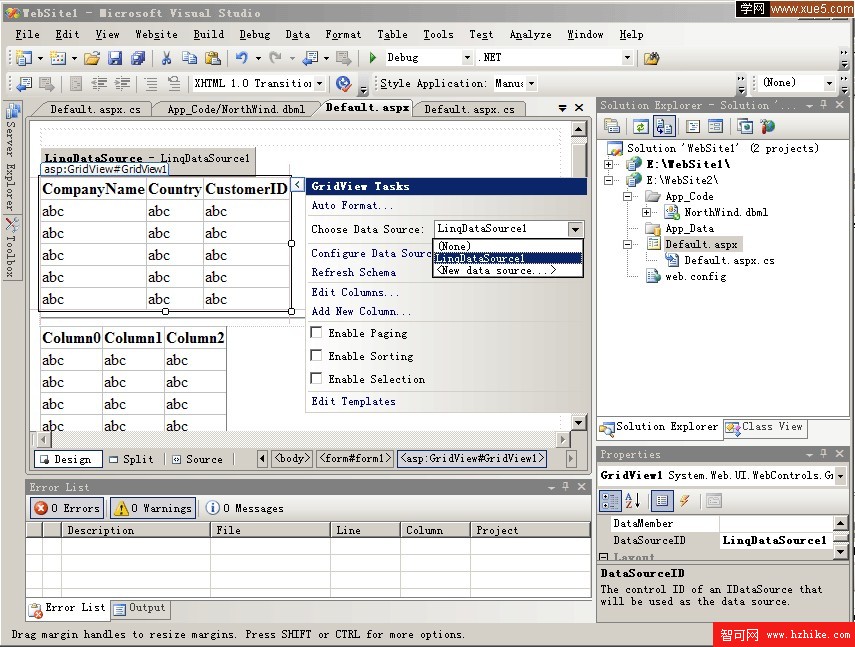The width and height of the screenshot is (855, 647).
Task: Start debugging with the green play icon
Action: (372, 58)
